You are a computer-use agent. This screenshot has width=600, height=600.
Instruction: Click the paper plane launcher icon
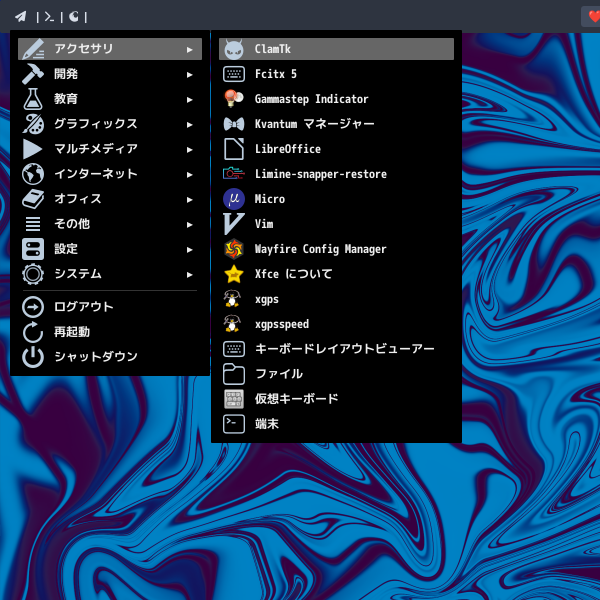pos(21,16)
